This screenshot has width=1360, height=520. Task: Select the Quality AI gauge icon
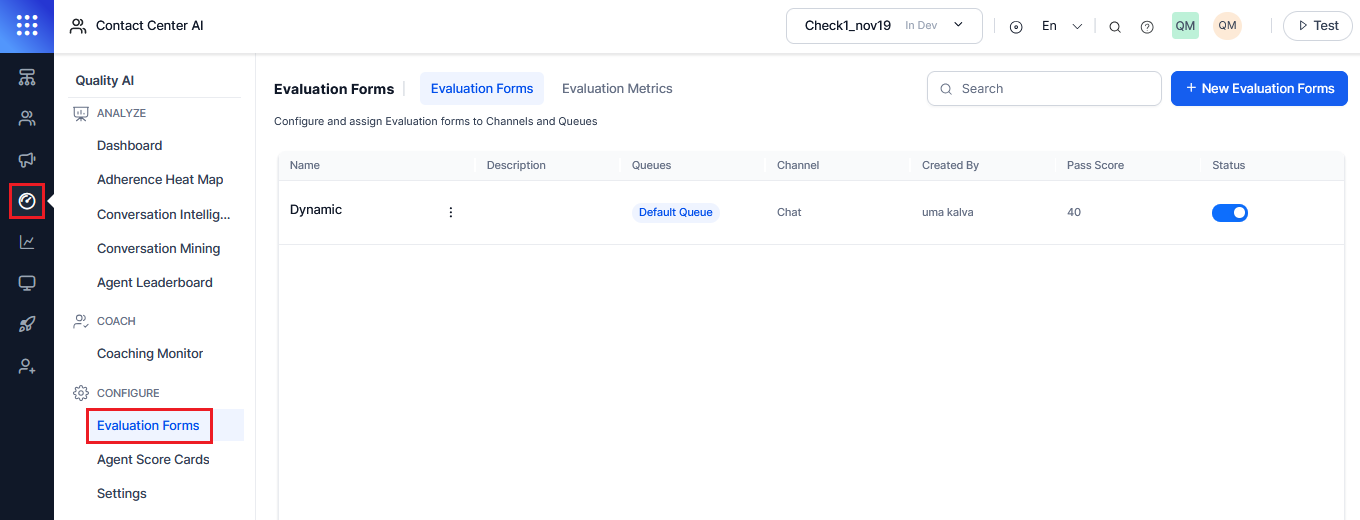(27, 201)
